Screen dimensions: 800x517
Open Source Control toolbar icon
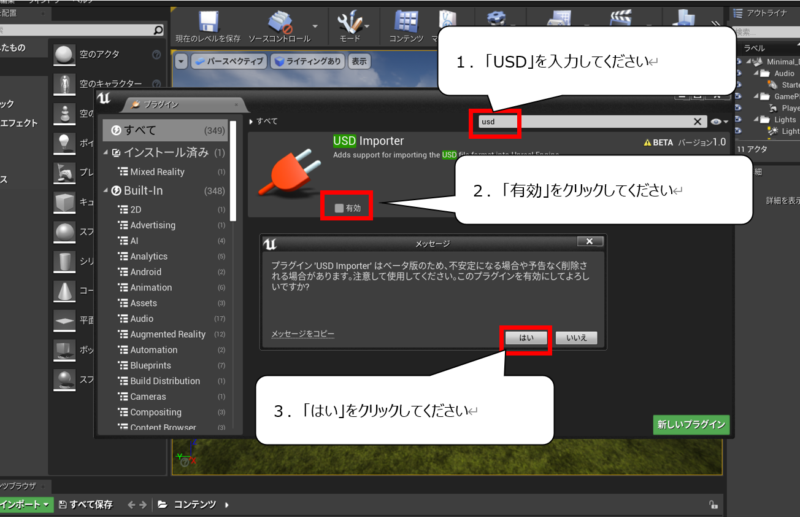280,22
